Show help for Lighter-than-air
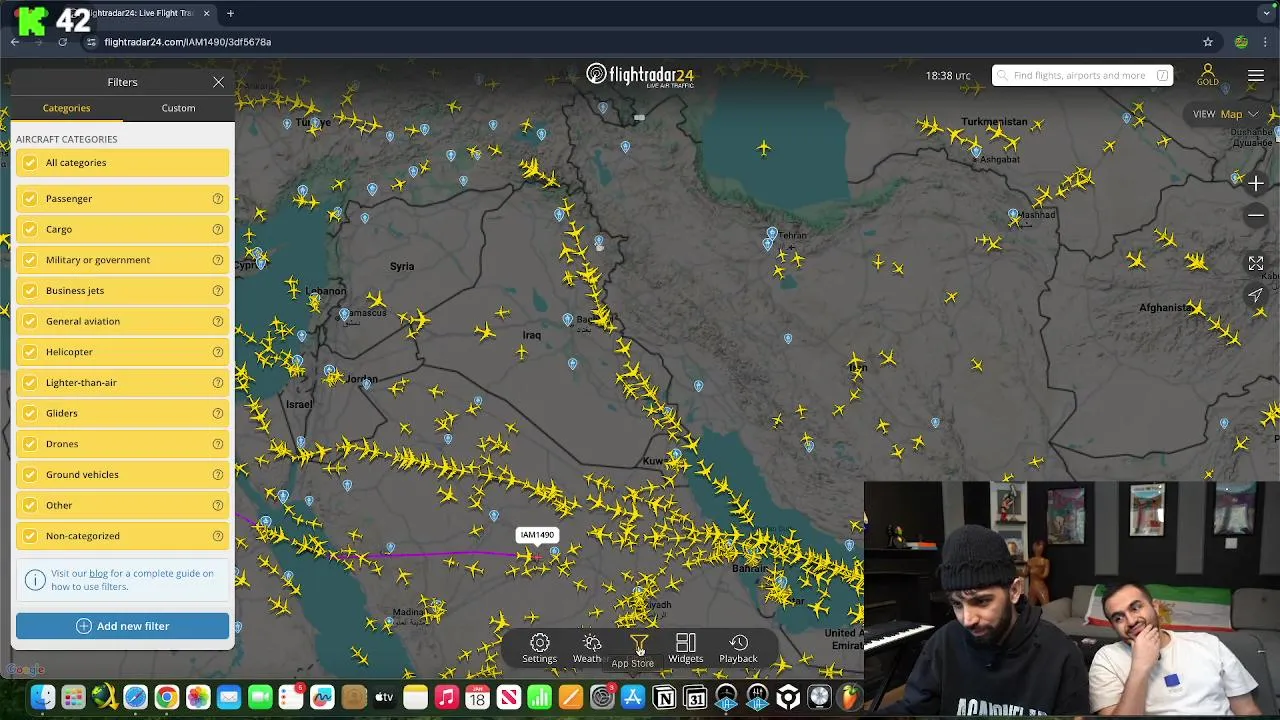The width and height of the screenshot is (1280, 720). pos(217,383)
